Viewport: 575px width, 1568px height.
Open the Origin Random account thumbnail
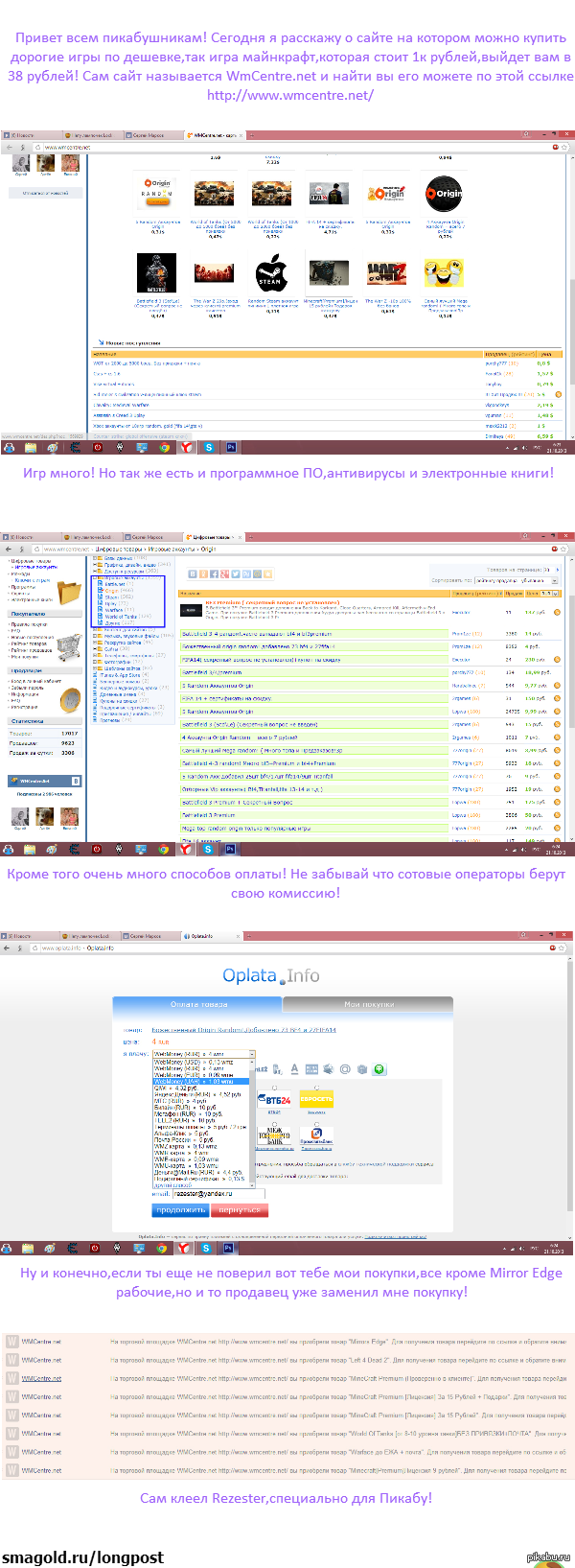158,194
